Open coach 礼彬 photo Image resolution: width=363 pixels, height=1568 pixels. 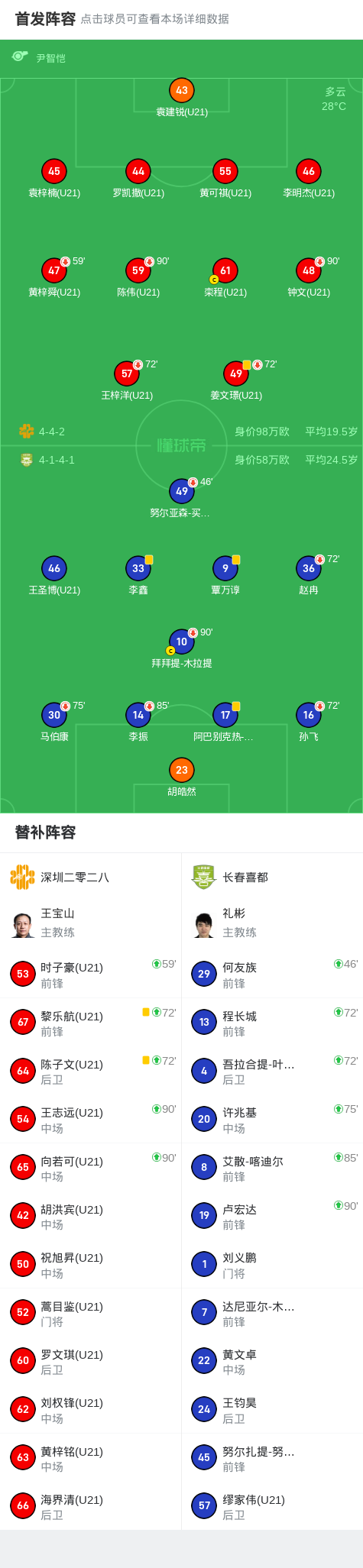204,924
